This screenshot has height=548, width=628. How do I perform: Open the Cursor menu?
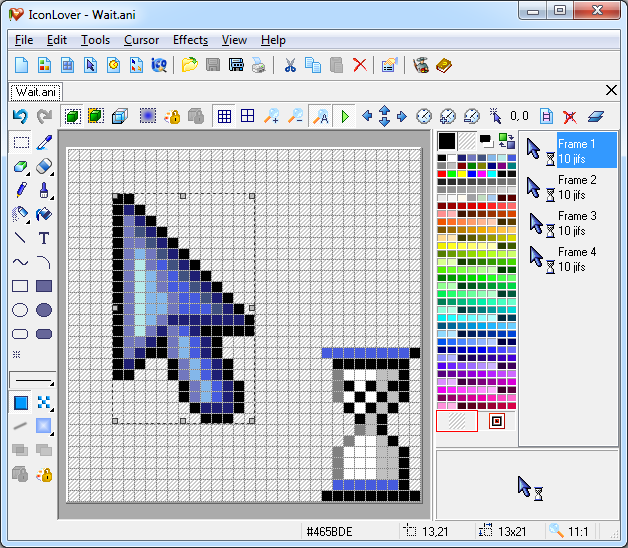[x=141, y=40]
